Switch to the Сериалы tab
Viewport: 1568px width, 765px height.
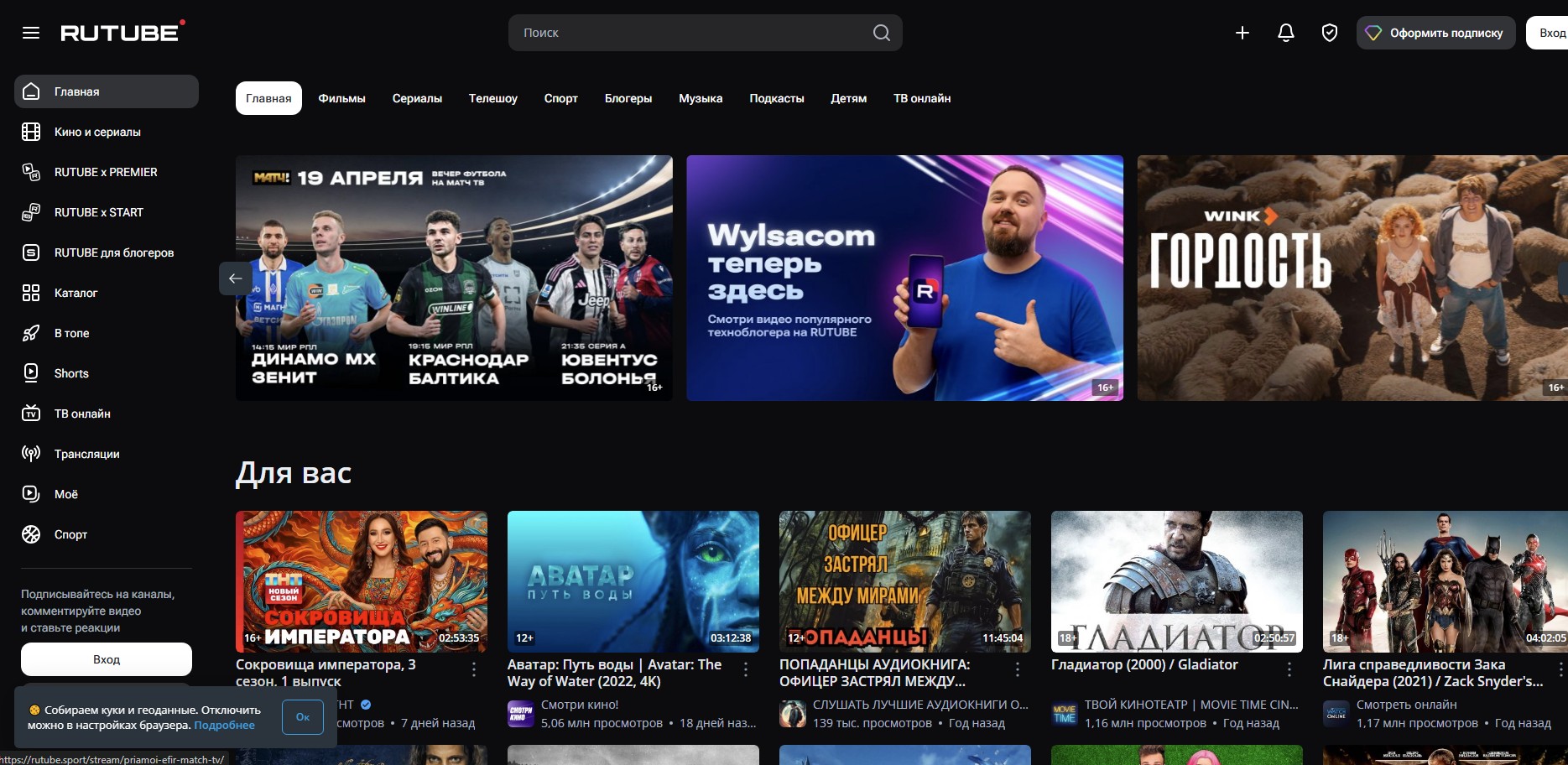(x=417, y=98)
